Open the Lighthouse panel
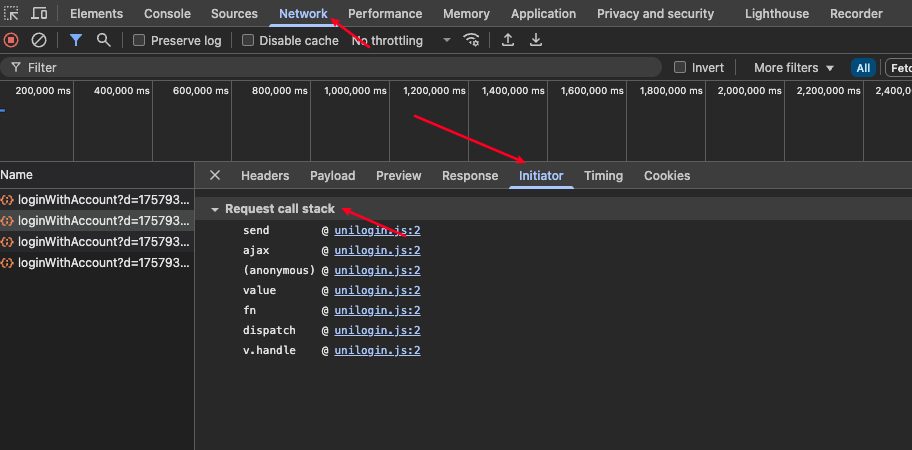912x450 pixels. pos(777,13)
